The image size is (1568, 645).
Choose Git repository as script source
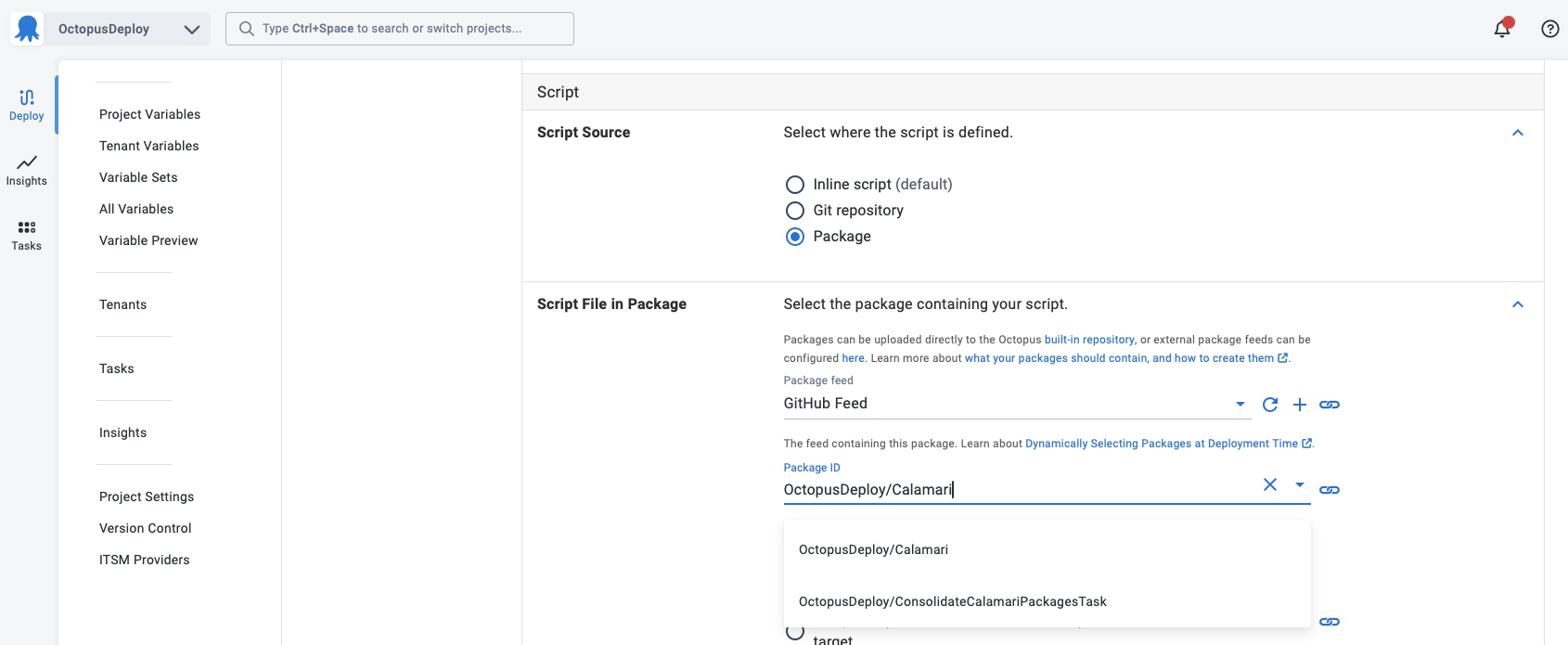pos(795,211)
